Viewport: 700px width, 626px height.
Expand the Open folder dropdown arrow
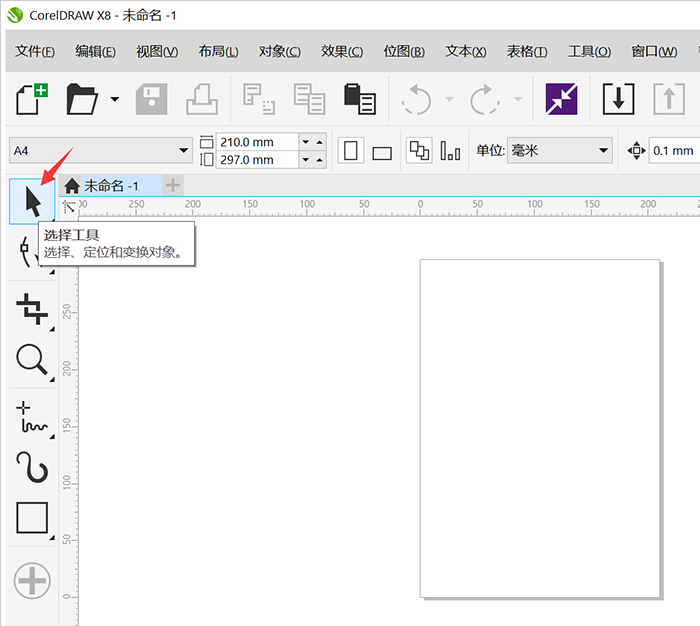pos(115,99)
